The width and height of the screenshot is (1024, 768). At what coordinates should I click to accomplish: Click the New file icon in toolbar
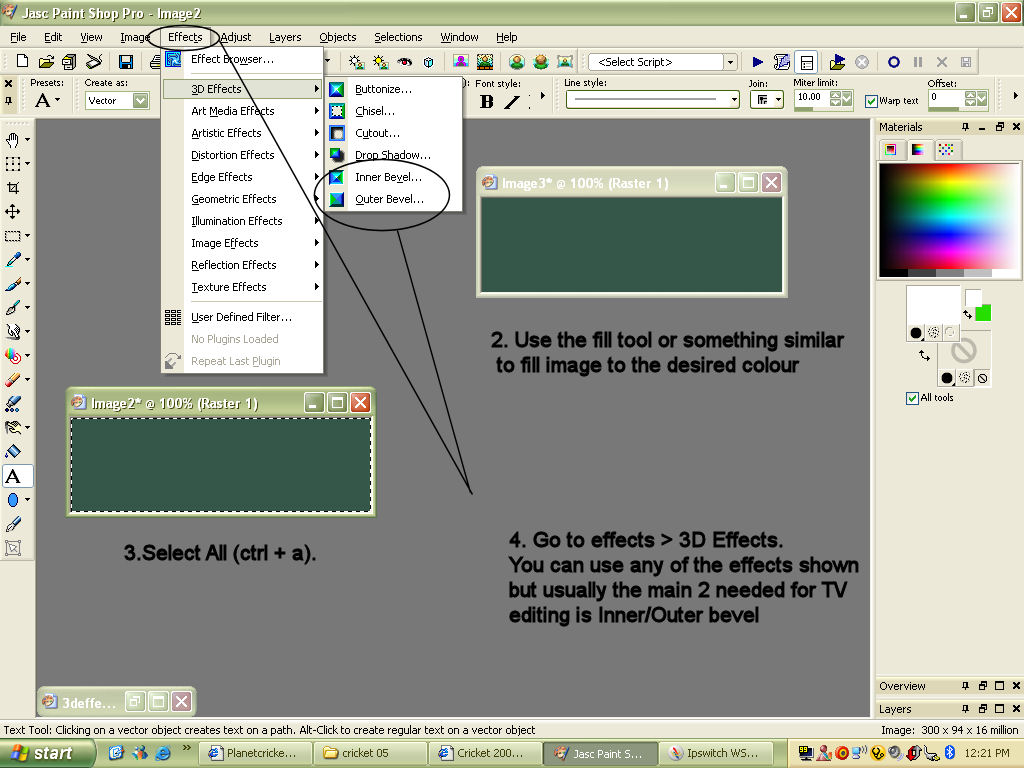pyautogui.click(x=22, y=61)
